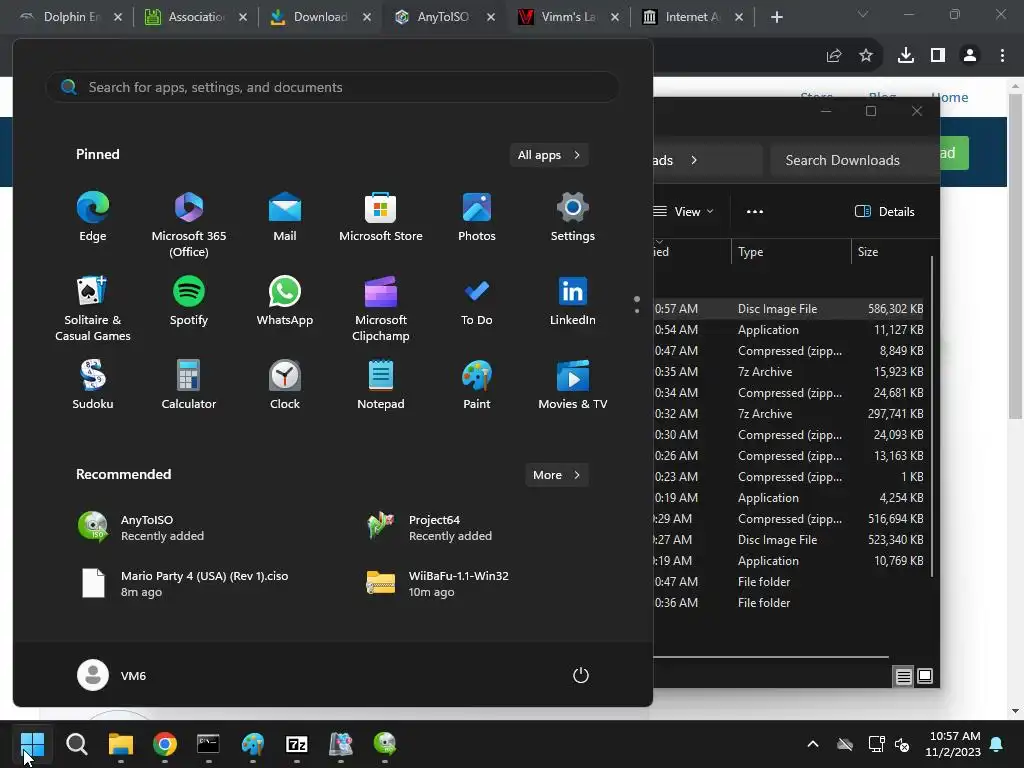The height and width of the screenshot is (768, 1024).
Task: Launch the Photos app
Action: pos(477,218)
